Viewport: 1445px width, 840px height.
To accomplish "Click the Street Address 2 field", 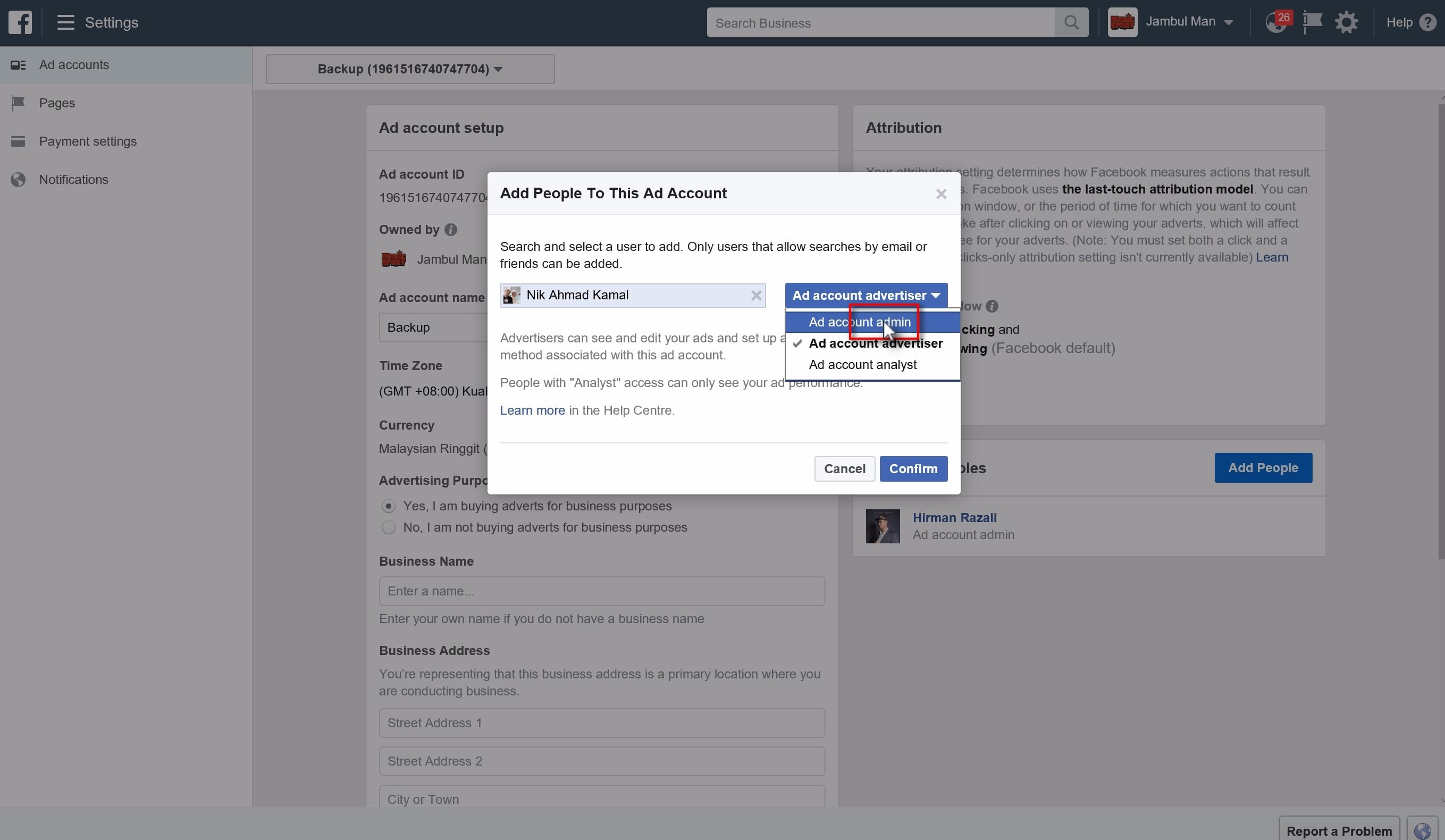I will point(601,761).
